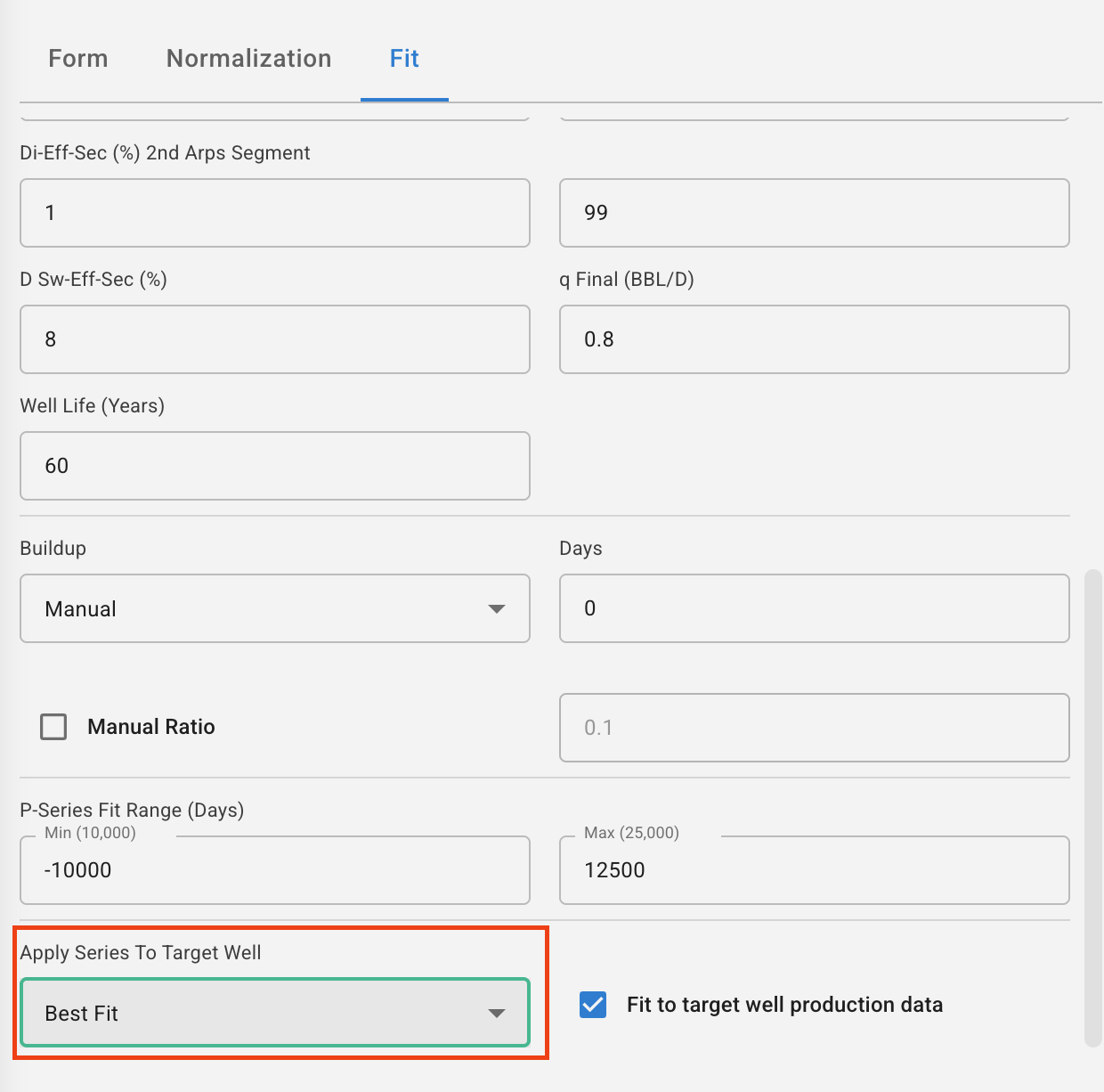Switch to the Form tab

pyautogui.click(x=78, y=59)
